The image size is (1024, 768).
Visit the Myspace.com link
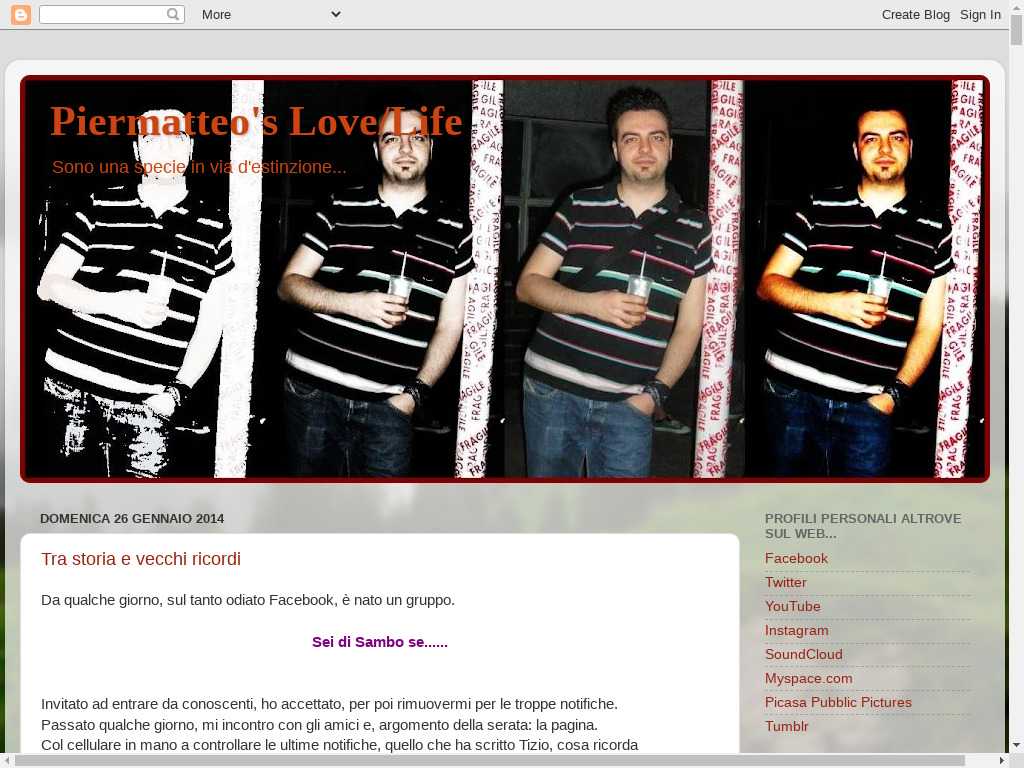coord(808,678)
